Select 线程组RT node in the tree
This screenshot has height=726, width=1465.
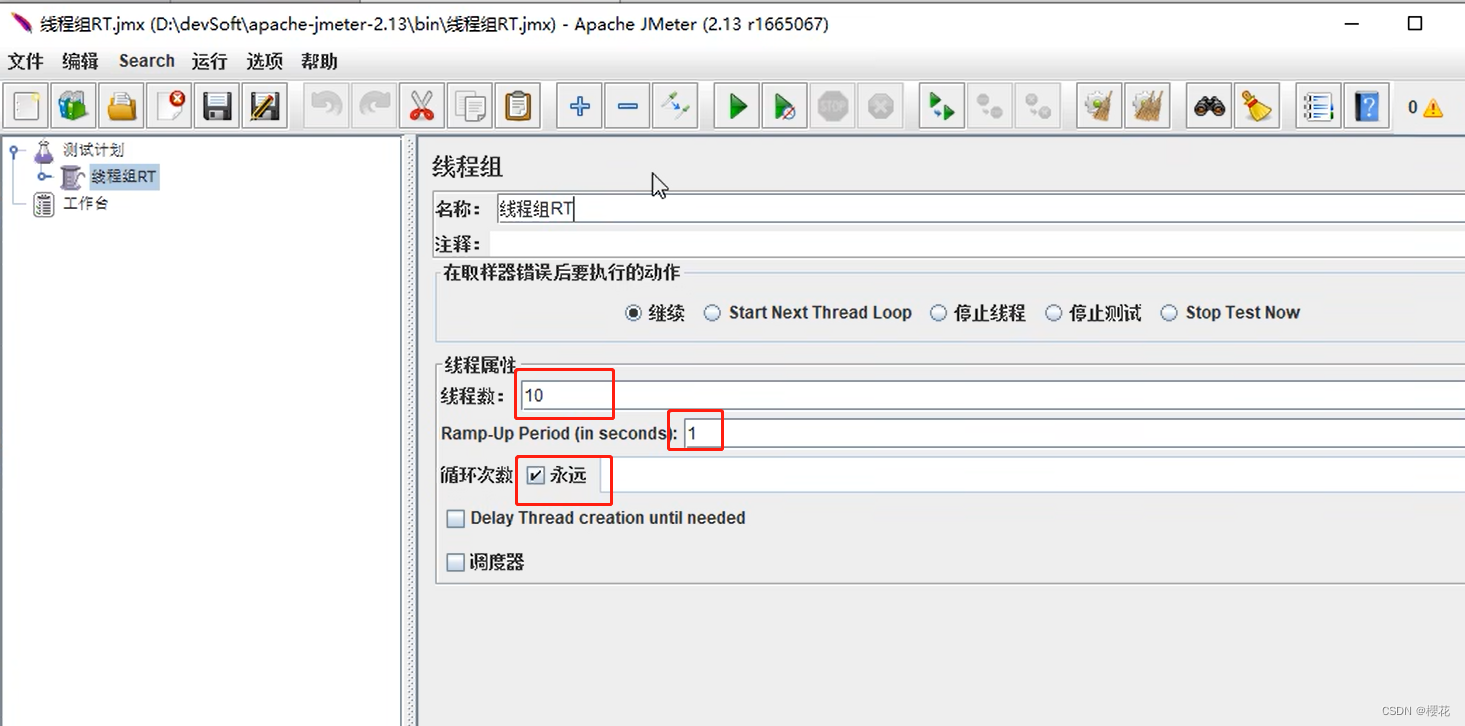click(124, 177)
